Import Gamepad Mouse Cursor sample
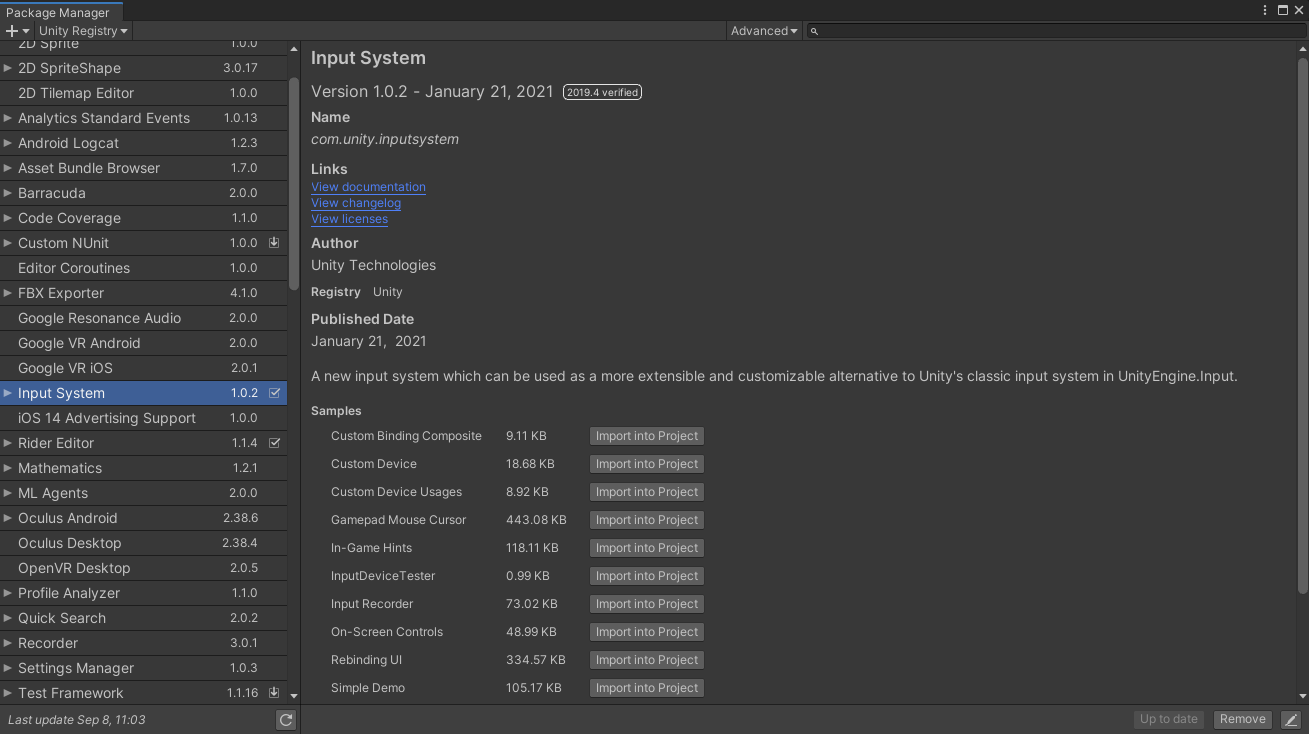Viewport: 1309px width, 734px height. 647,520
